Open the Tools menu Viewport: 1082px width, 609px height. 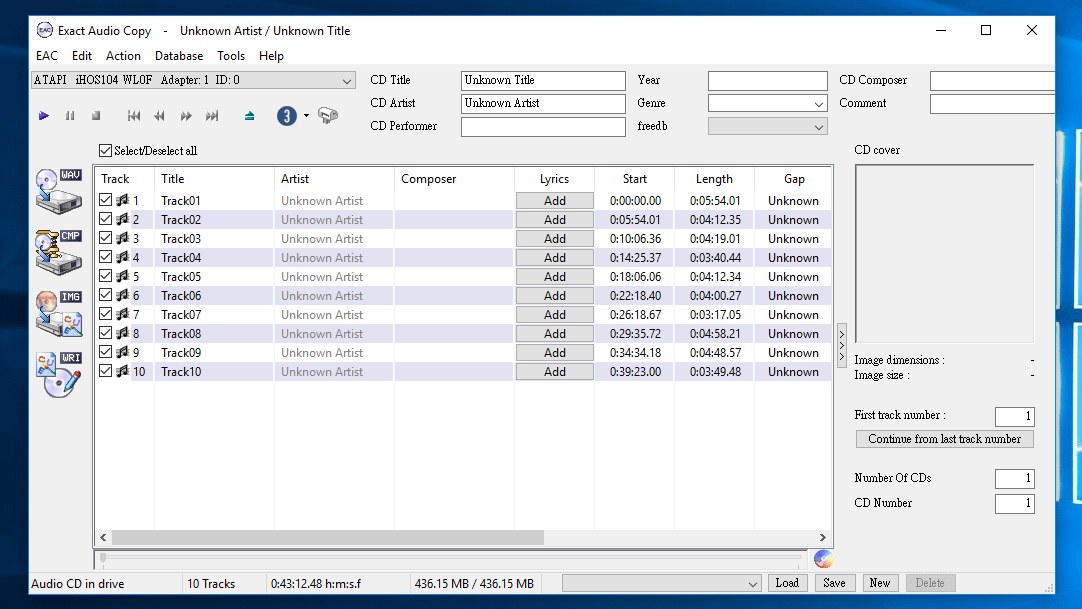click(x=230, y=56)
